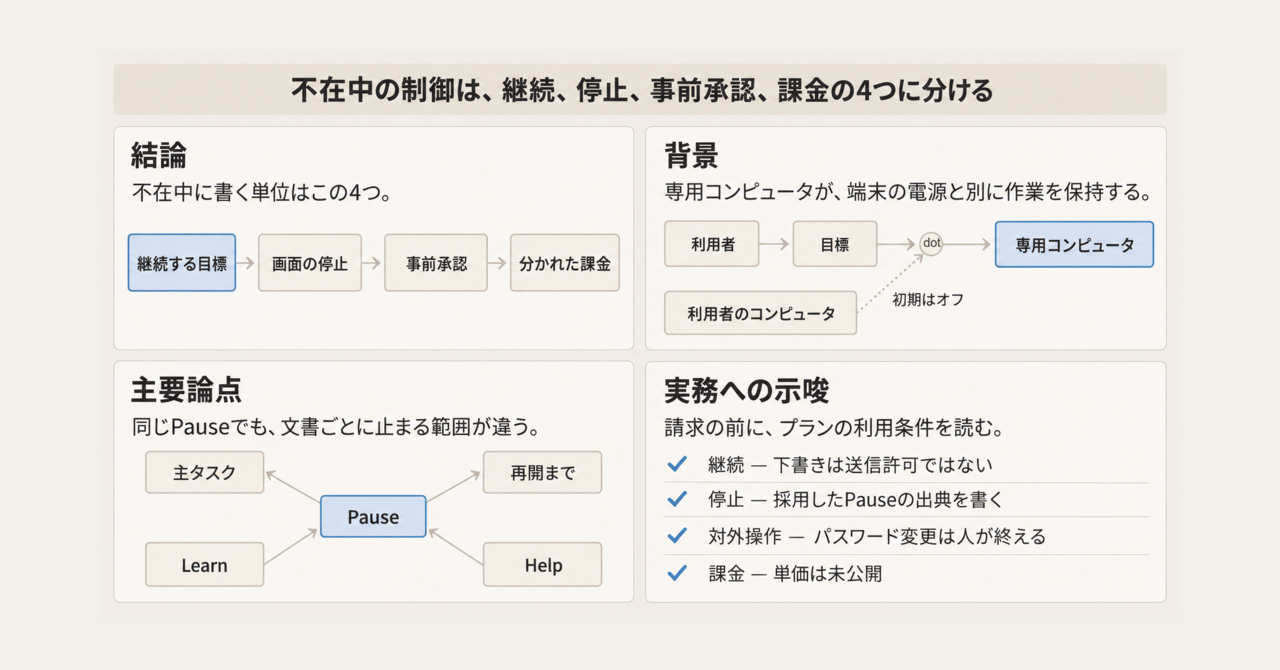Click text 継続 — 下書きは送信許可ではない
Image resolution: width=1280 pixels, height=670 pixels.
[850, 465]
